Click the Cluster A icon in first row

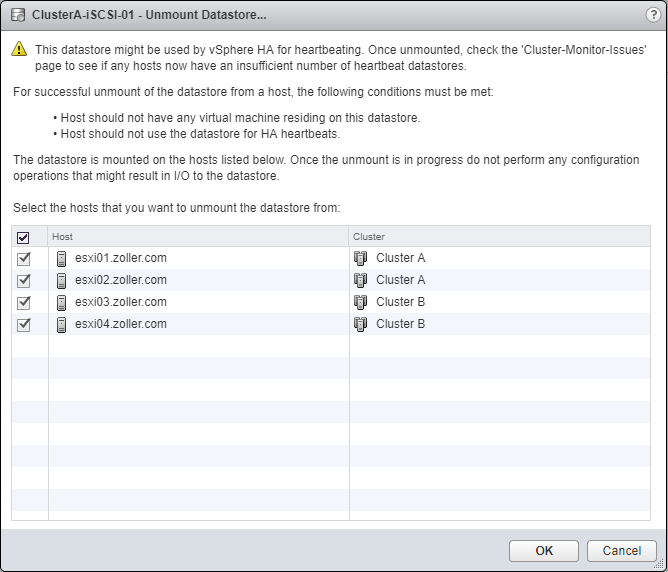(361, 258)
